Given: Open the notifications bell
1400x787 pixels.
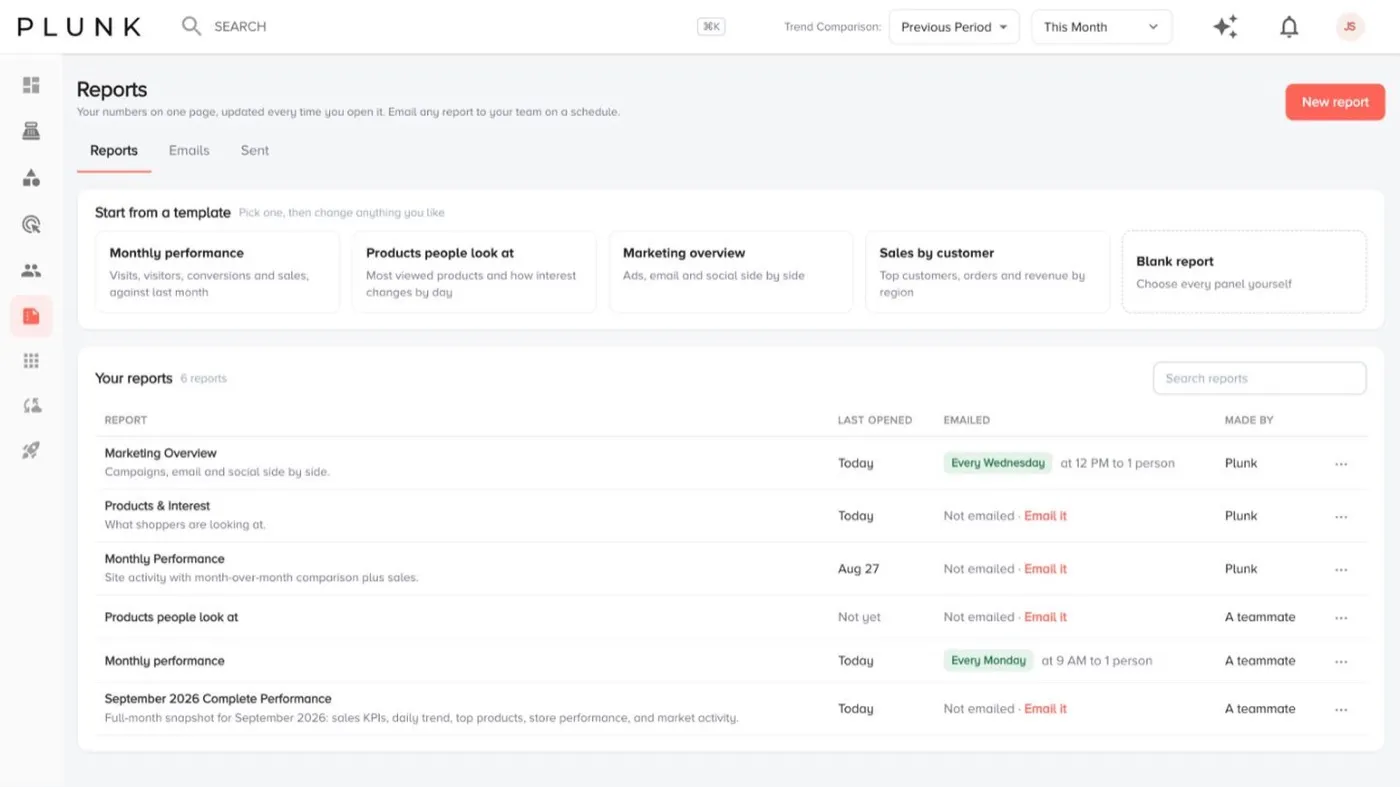Looking at the screenshot, I should 1289,27.
